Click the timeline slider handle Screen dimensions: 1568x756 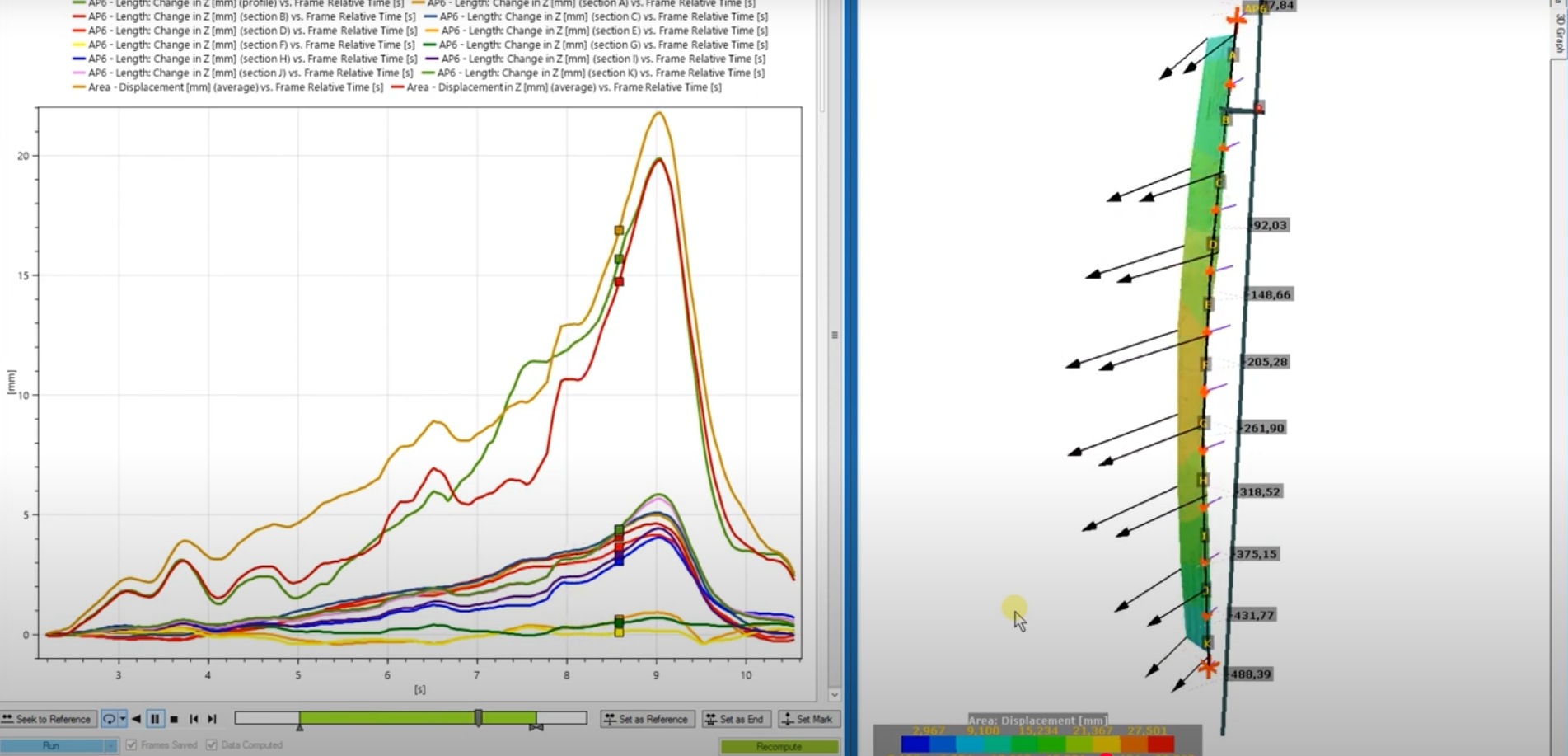[478, 718]
